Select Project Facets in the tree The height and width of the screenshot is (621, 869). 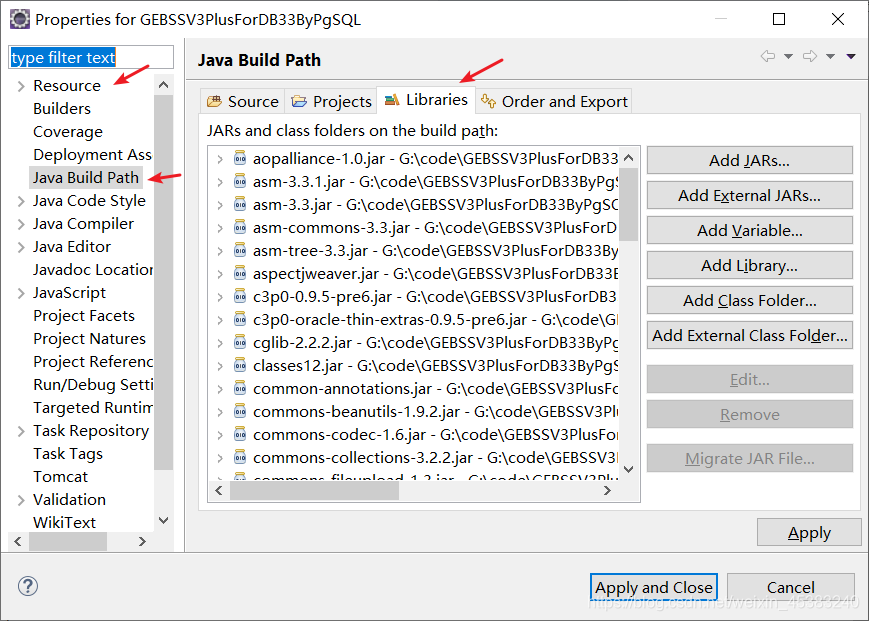pos(84,316)
